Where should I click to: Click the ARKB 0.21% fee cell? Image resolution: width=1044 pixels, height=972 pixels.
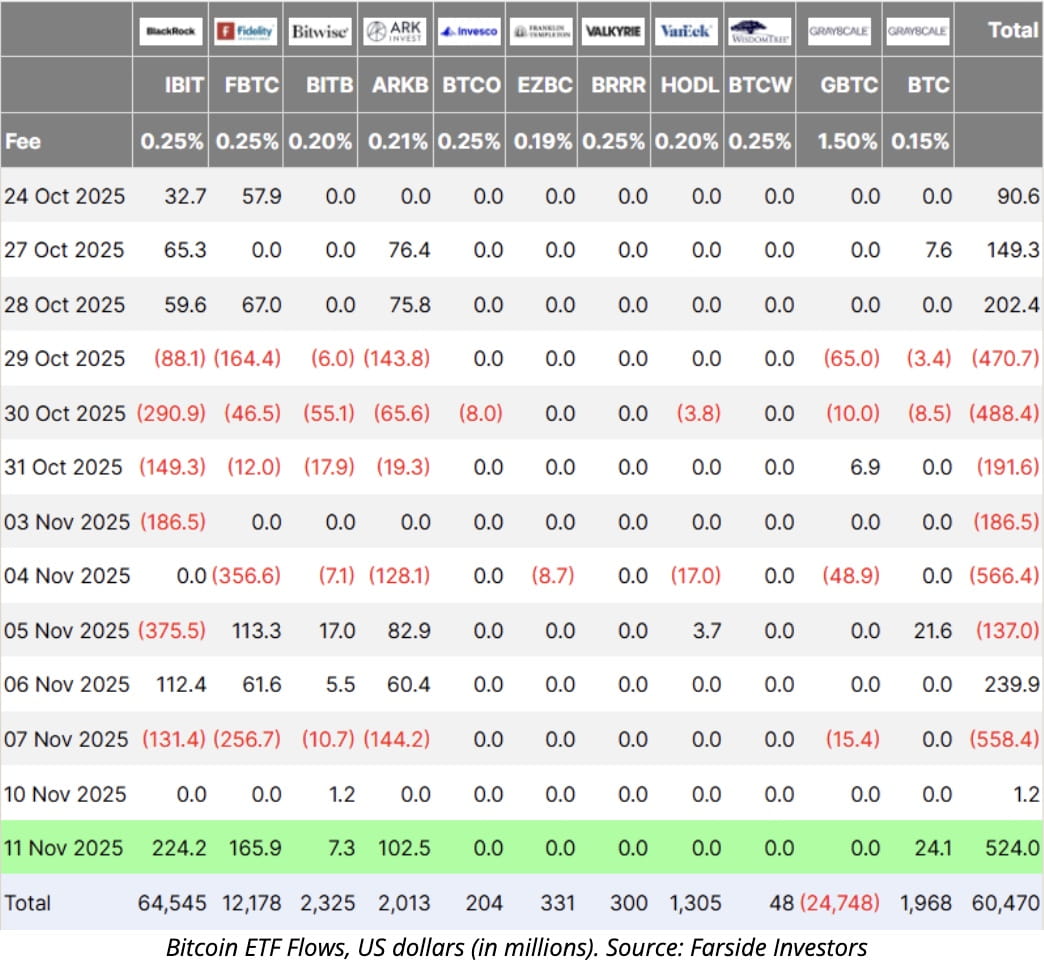[397, 141]
